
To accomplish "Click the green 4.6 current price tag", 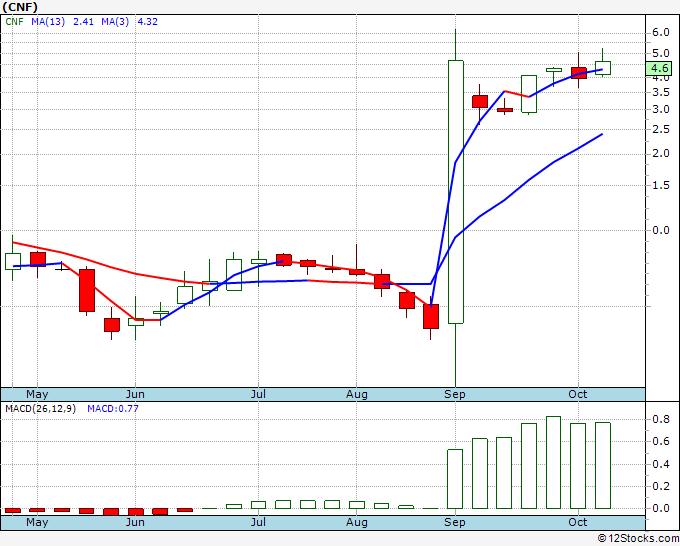I will [x=659, y=69].
